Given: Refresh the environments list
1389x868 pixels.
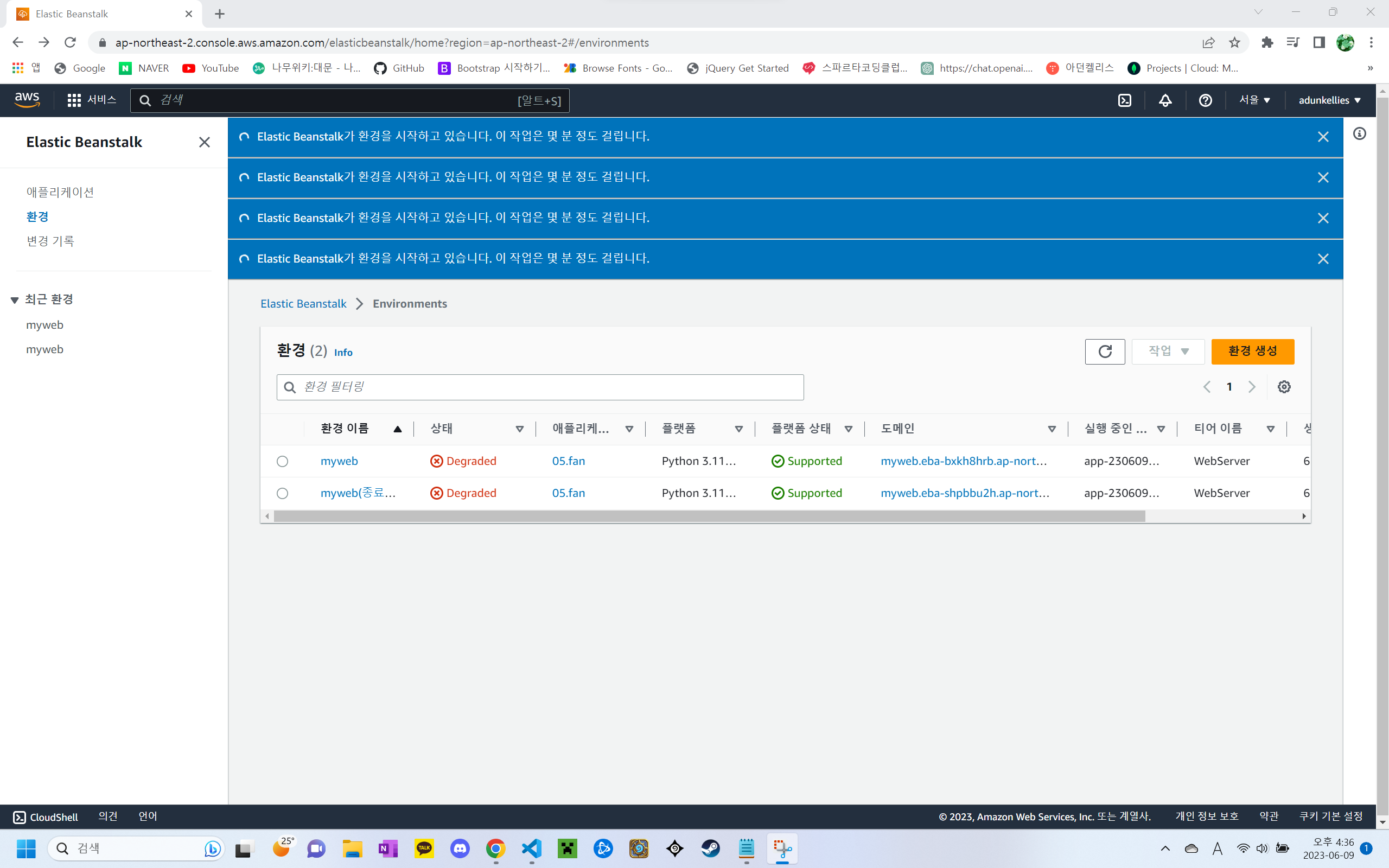Looking at the screenshot, I should [x=1105, y=352].
